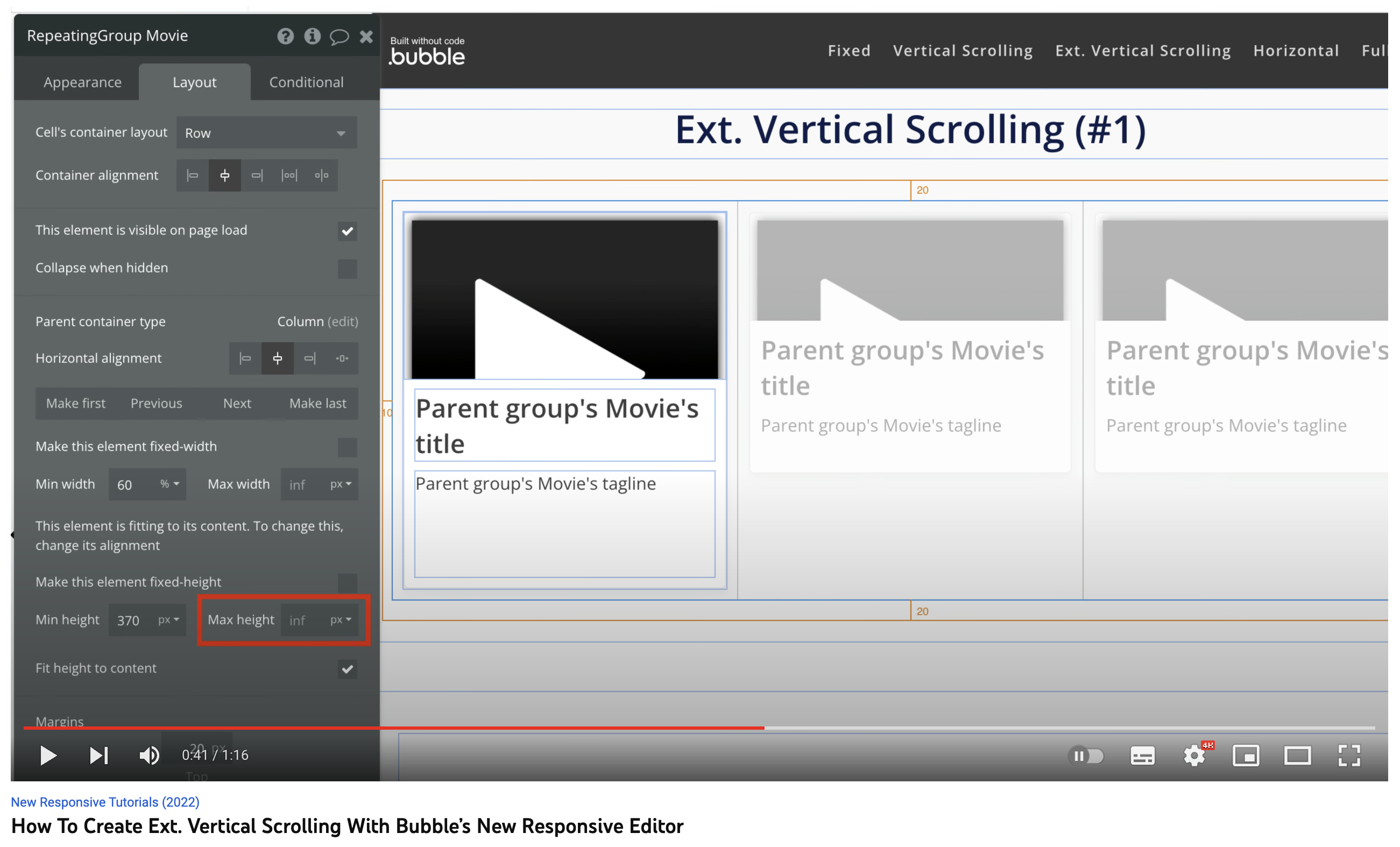Click the comment speech bubble icon
The image size is (1400, 847).
click(x=339, y=37)
